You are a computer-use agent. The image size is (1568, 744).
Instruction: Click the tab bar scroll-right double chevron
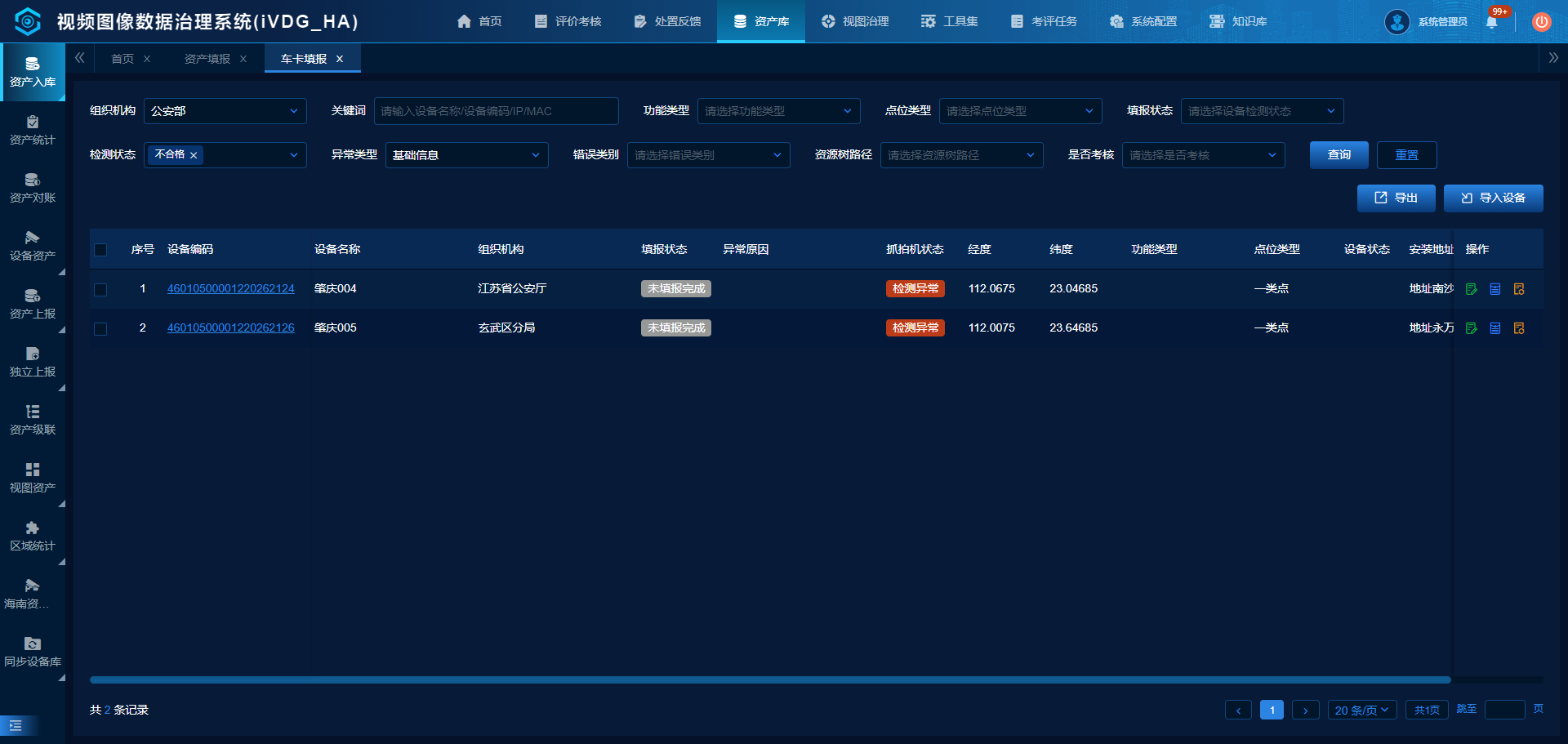(x=1553, y=58)
